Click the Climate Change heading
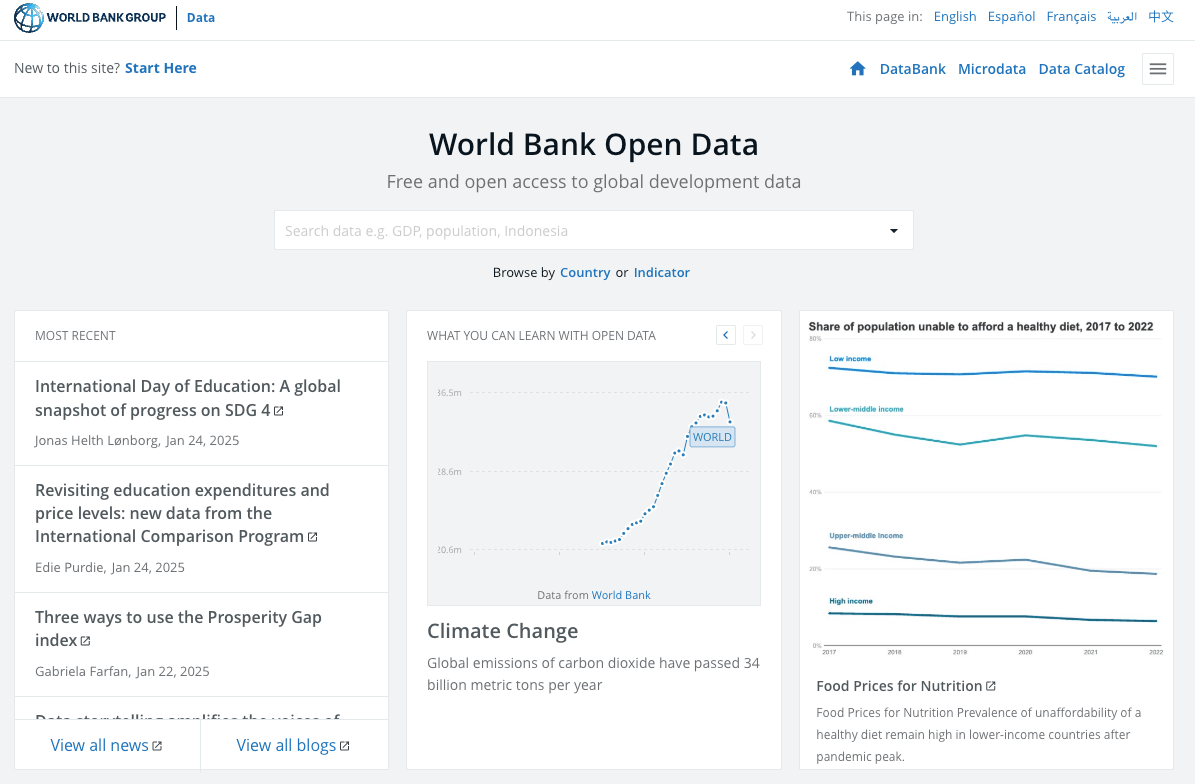 pos(502,631)
